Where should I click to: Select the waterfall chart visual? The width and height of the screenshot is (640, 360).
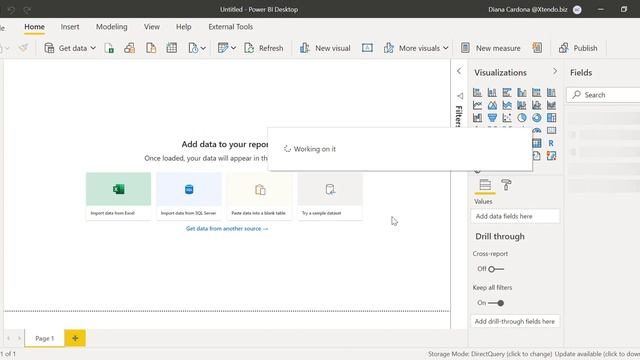477,118
